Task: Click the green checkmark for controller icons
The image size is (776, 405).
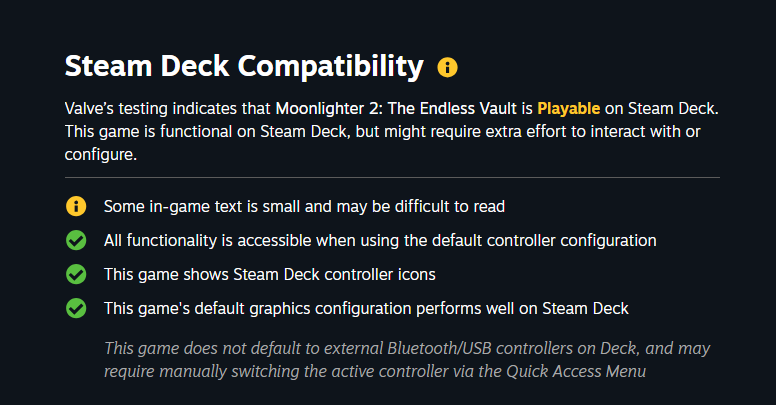Action: [x=76, y=274]
